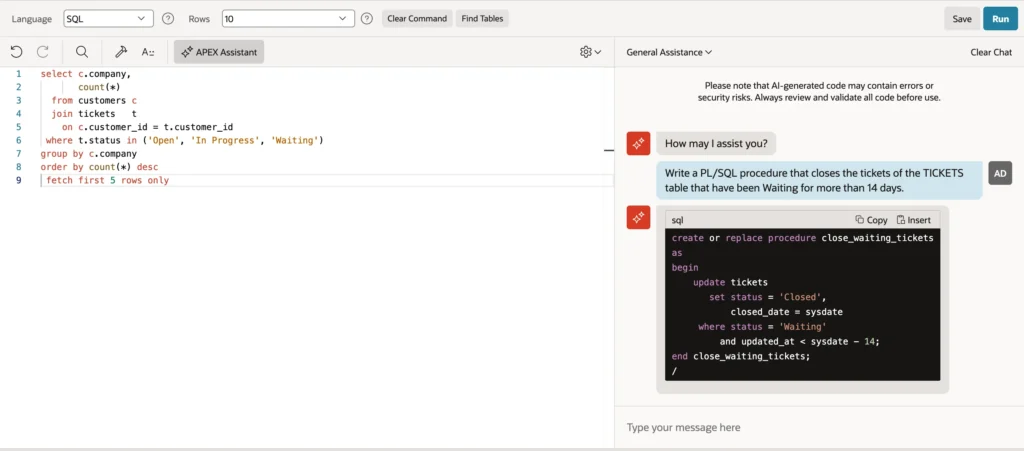Click the panel splitter collapse handle
Viewport: 1024px width, 451px height.
609,150
